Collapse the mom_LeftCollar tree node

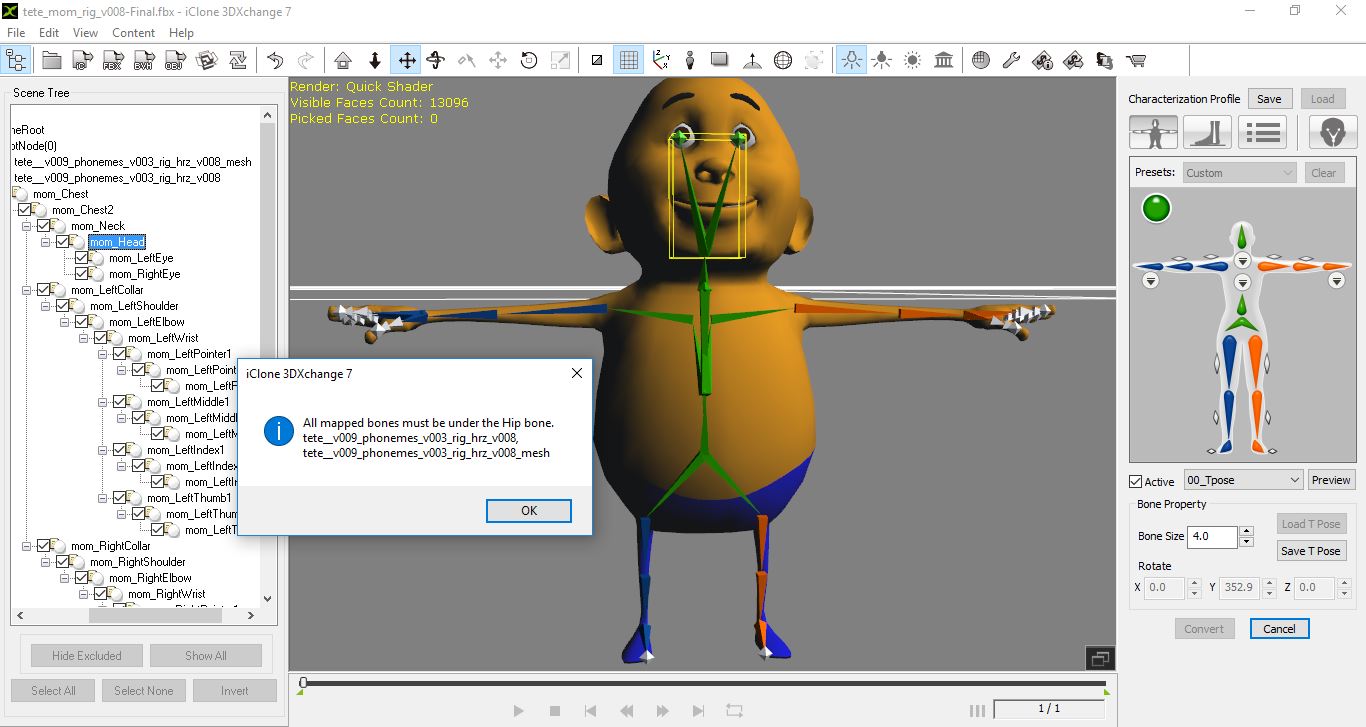tap(27, 290)
